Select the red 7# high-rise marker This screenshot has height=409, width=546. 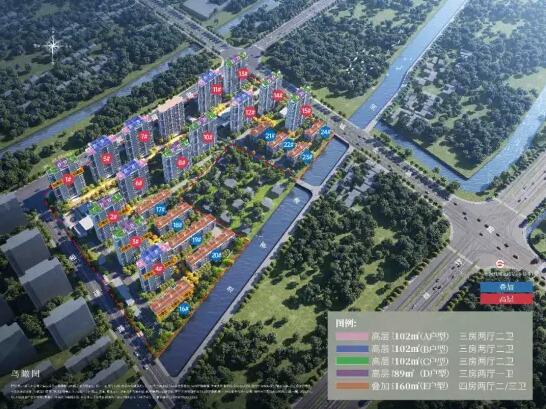(x=143, y=137)
